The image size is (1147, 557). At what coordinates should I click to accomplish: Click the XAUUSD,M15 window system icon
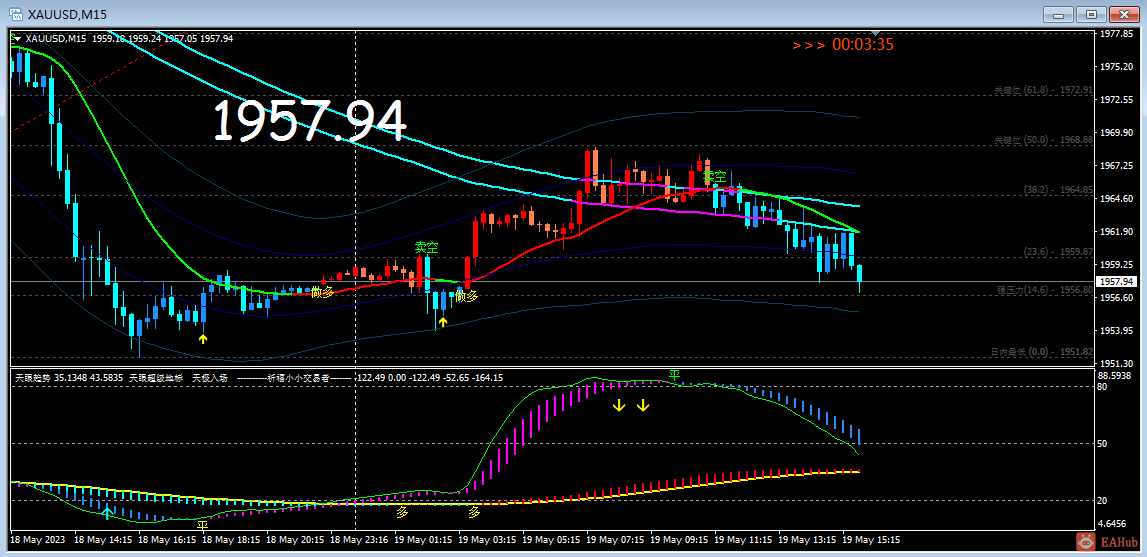tap(14, 13)
